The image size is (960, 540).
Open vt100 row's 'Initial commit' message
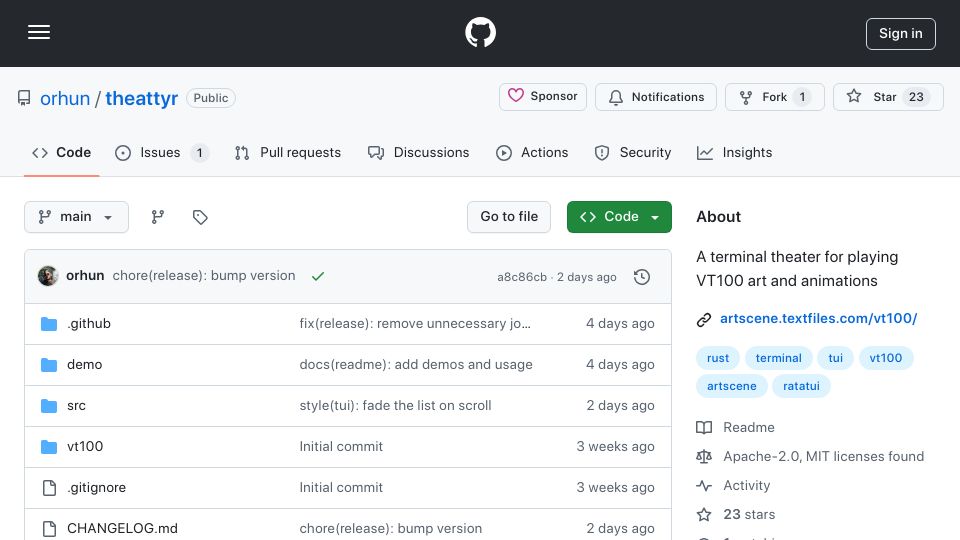click(341, 446)
